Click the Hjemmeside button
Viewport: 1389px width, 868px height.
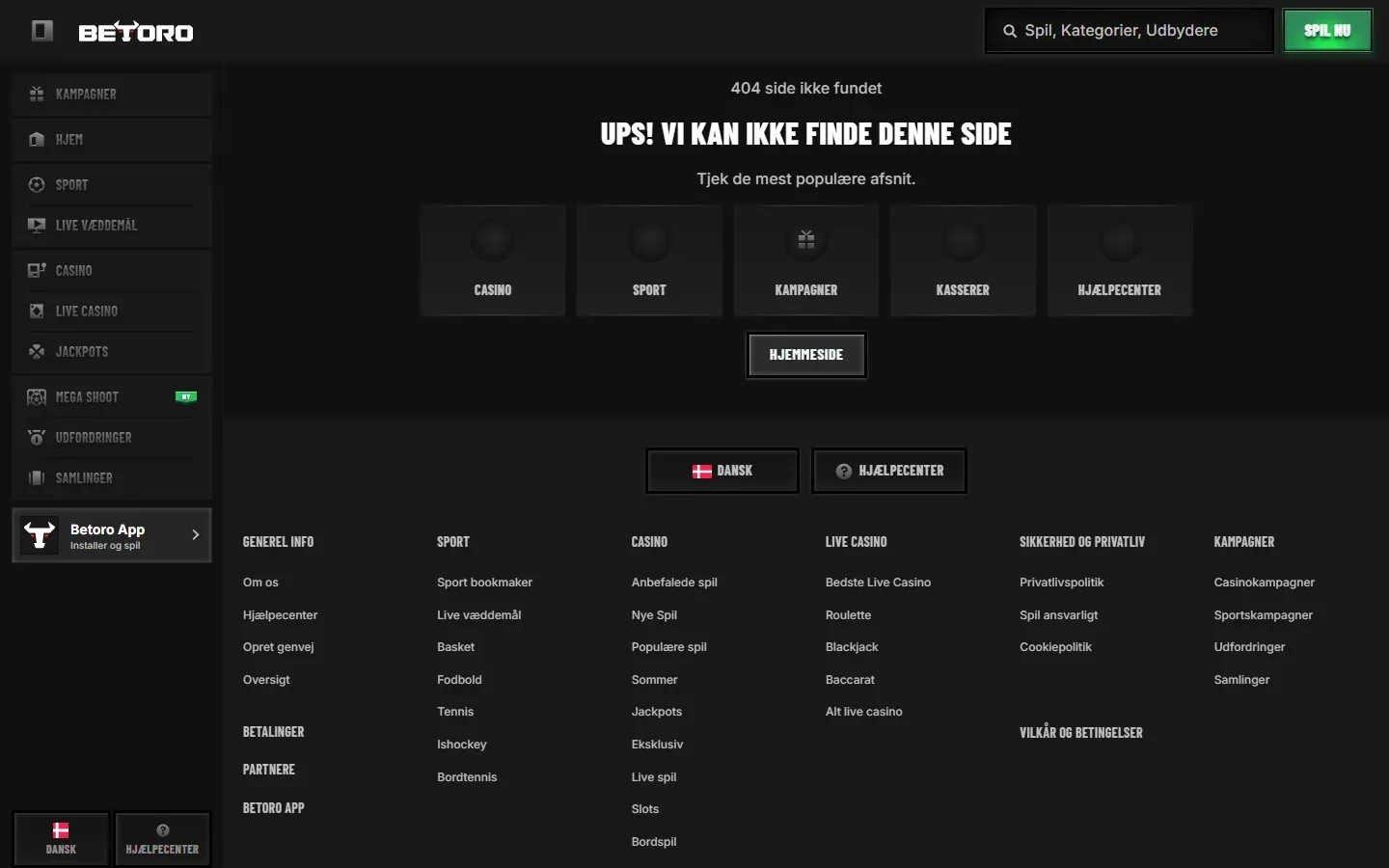pos(806,355)
